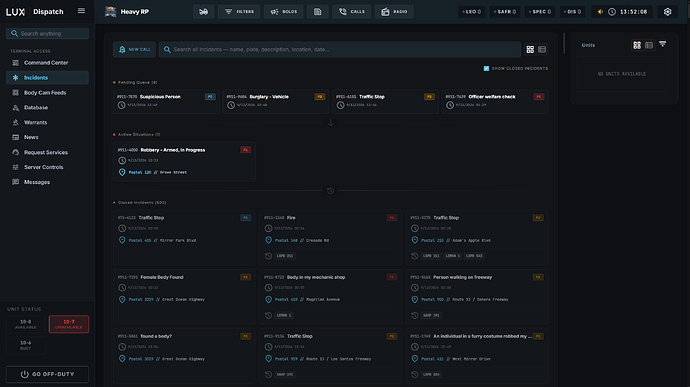
Task: Click Postal 405 Mirror Park Blvd link
Action: tap(162, 241)
